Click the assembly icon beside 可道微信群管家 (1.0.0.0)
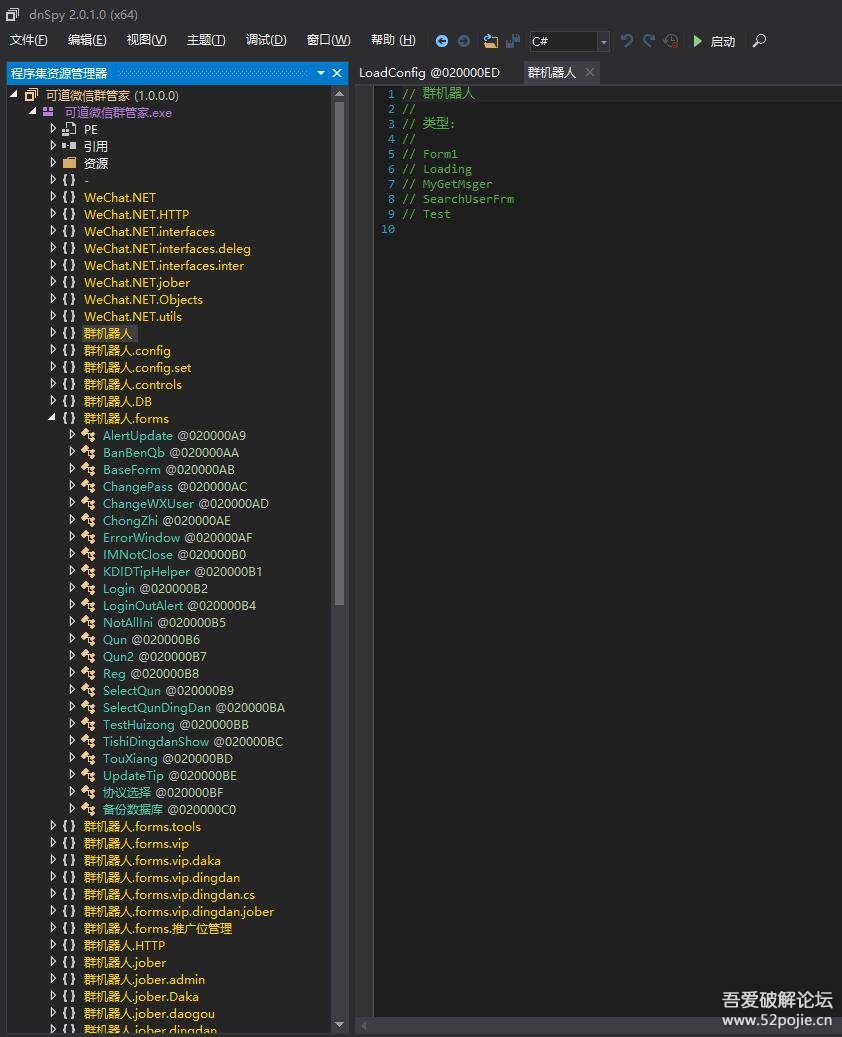Image resolution: width=842 pixels, height=1037 pixels. [32, 95]
